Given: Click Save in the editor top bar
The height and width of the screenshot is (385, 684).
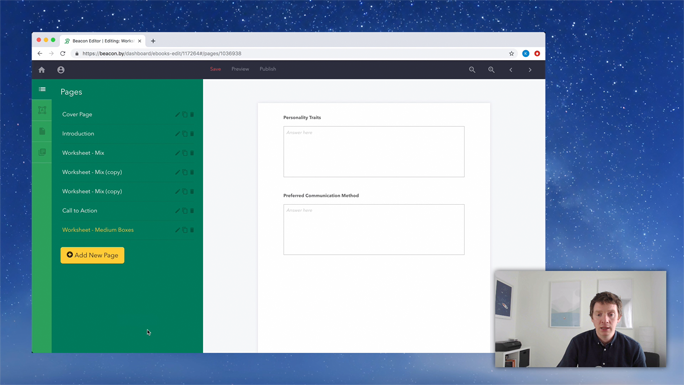Looking at the screenshot, I should pos(215,69).
